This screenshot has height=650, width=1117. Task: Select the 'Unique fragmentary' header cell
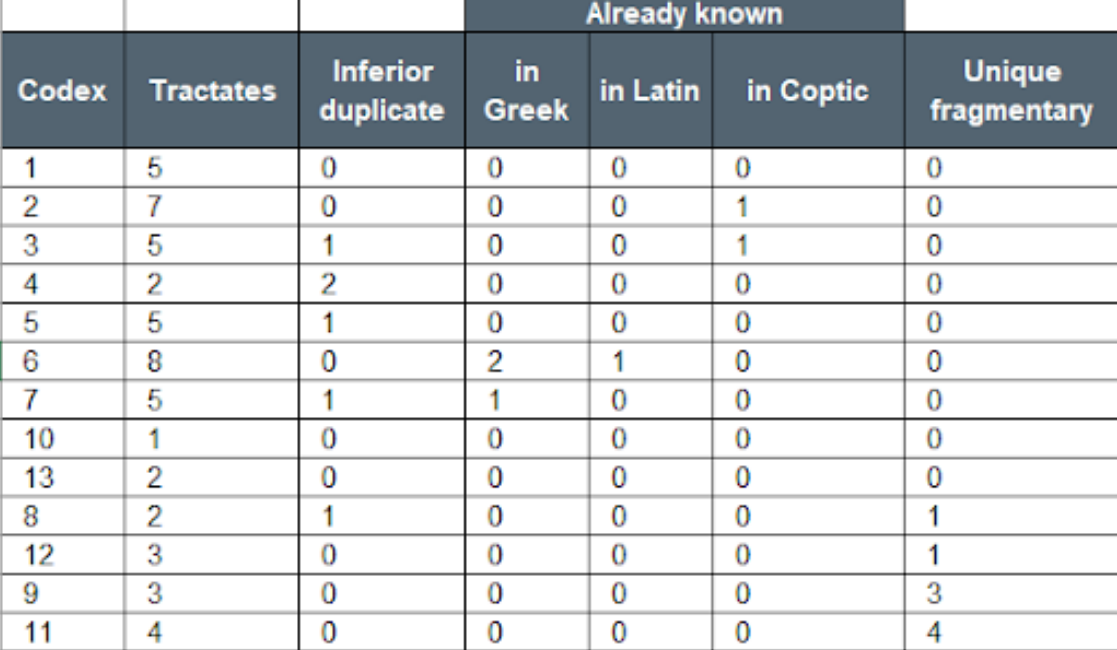pos(1010,91)
